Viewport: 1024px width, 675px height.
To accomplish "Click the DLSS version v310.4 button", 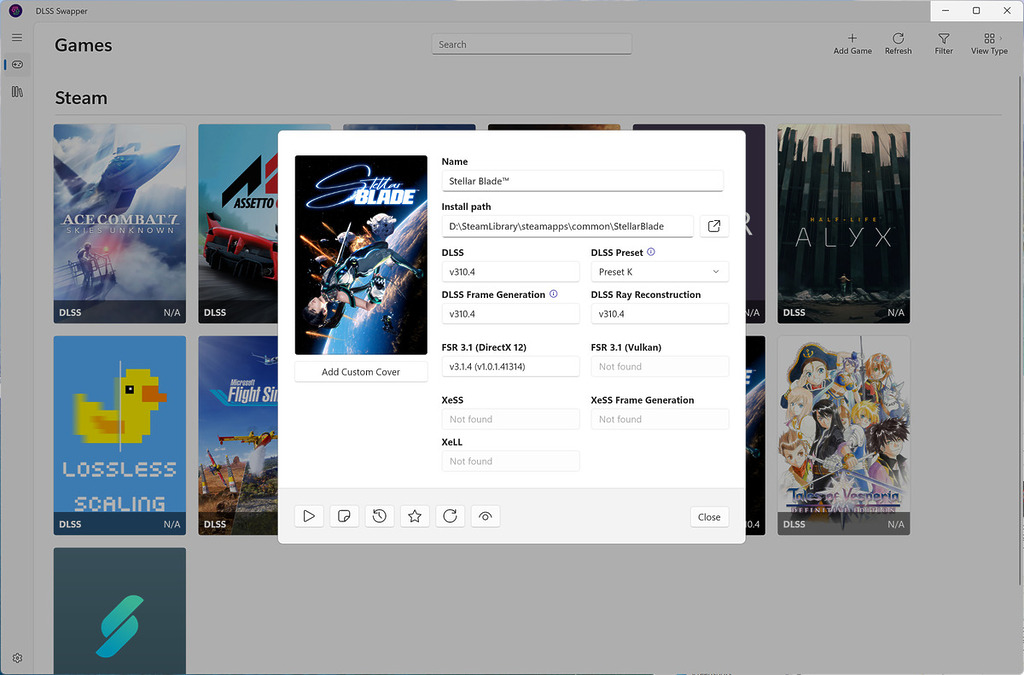I will pos(511,272).
